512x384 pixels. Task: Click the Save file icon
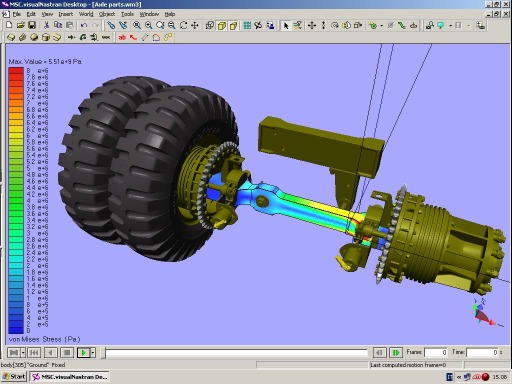coord(32,25)
